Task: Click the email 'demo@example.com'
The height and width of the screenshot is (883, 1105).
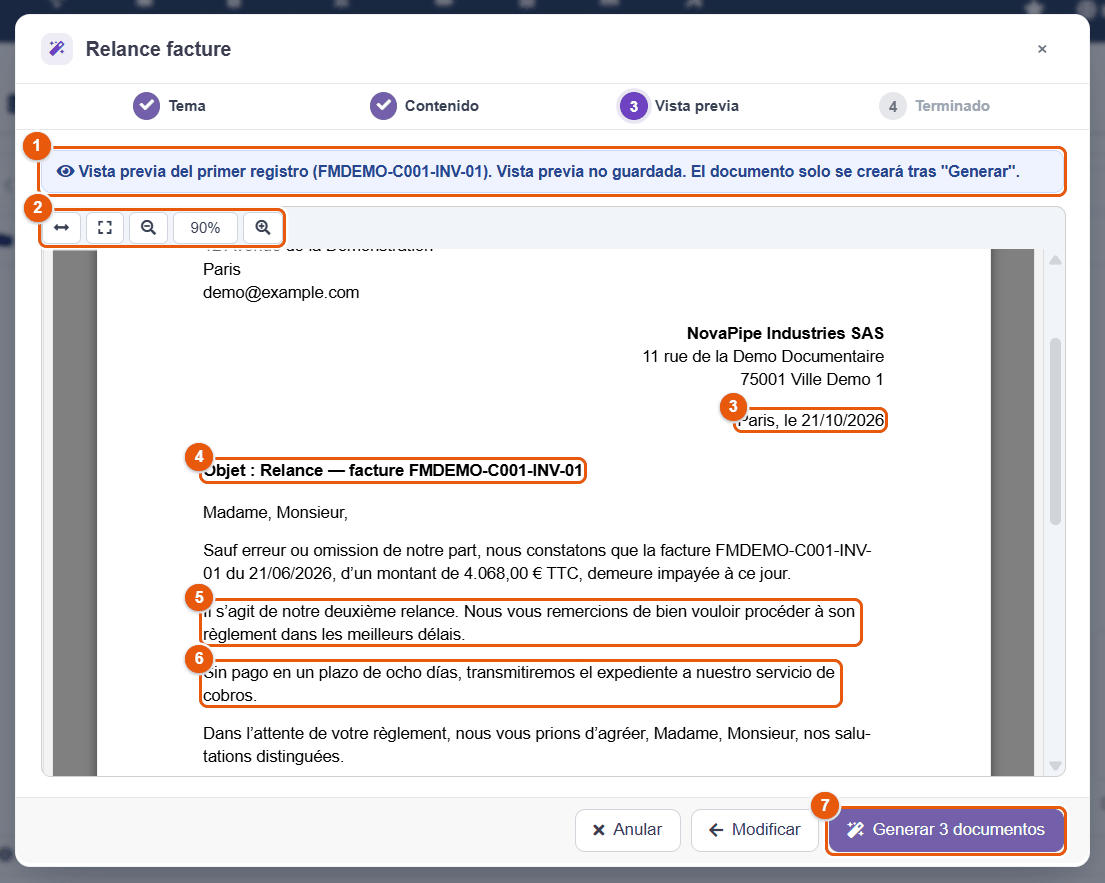Action: point(281,292)
